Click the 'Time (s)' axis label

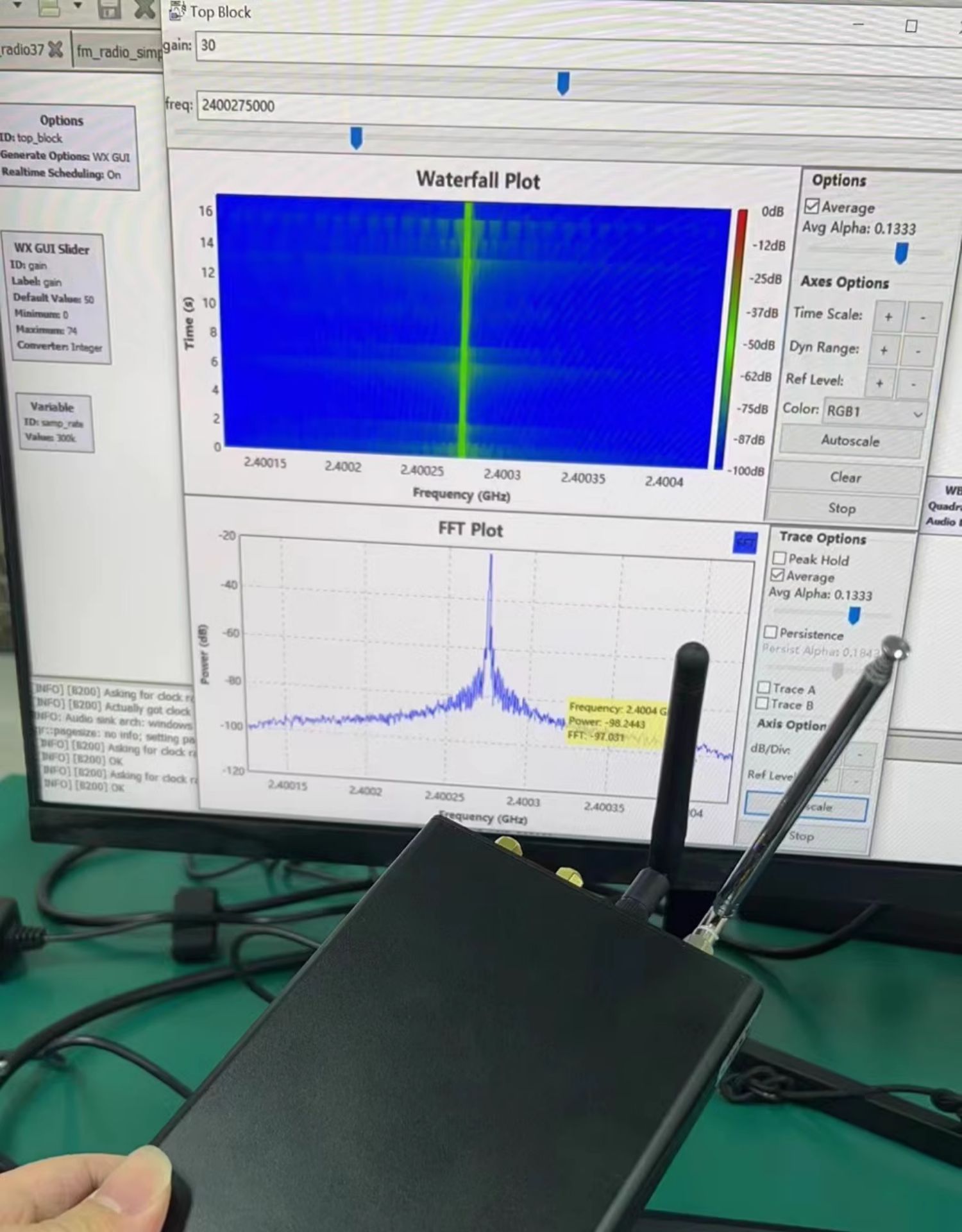189,323
